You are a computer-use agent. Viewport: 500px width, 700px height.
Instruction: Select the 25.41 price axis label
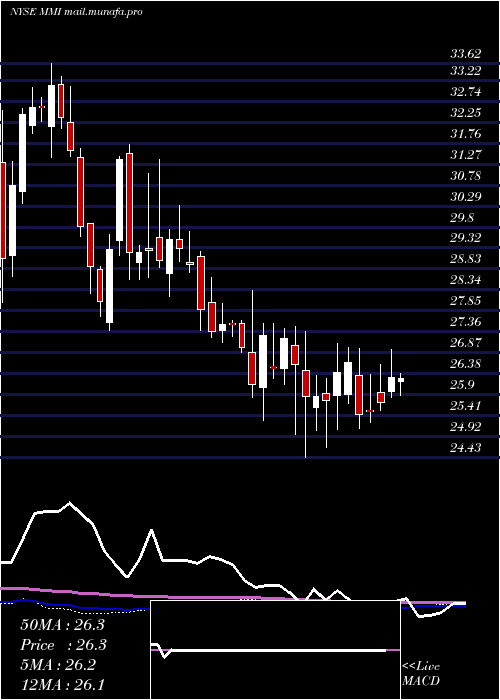(x=466, y=406)
